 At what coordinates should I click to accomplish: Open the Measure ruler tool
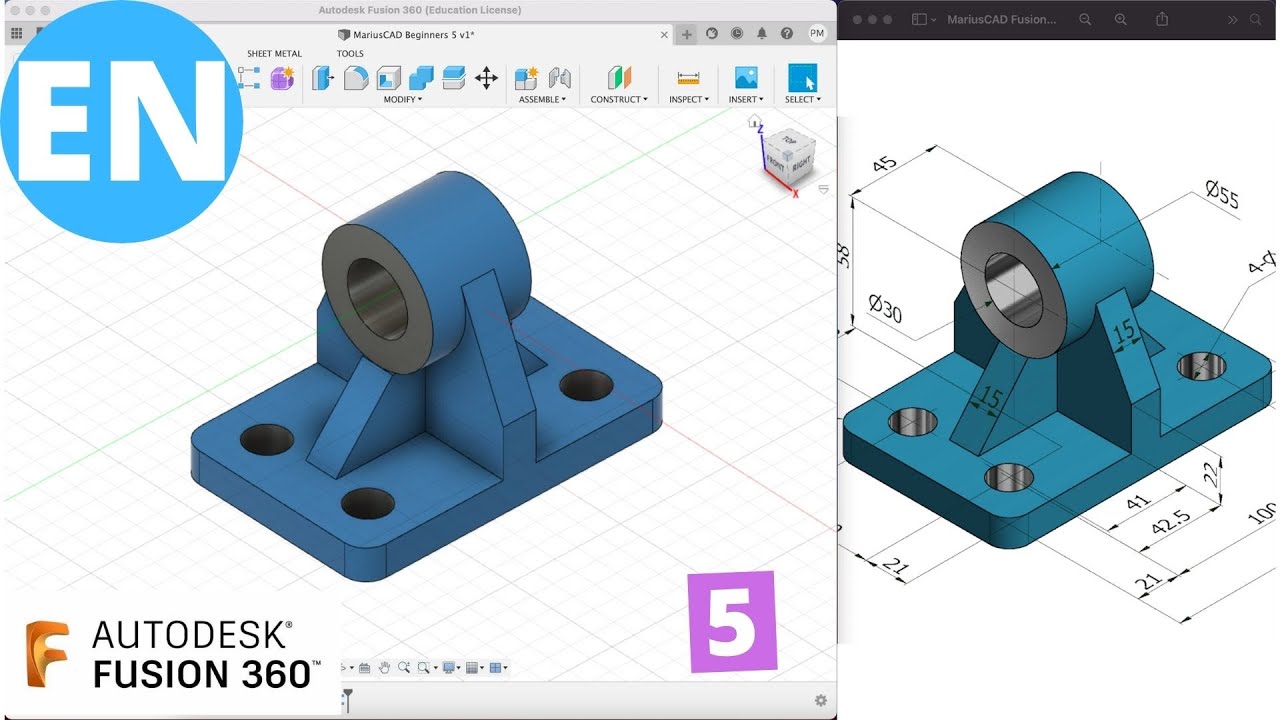pos(688,78)
